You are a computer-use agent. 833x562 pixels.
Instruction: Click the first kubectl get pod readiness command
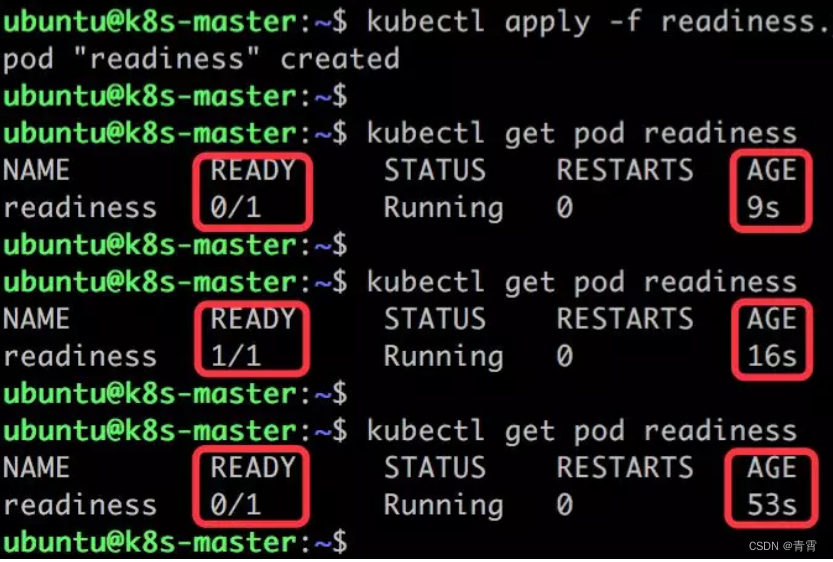582,133
